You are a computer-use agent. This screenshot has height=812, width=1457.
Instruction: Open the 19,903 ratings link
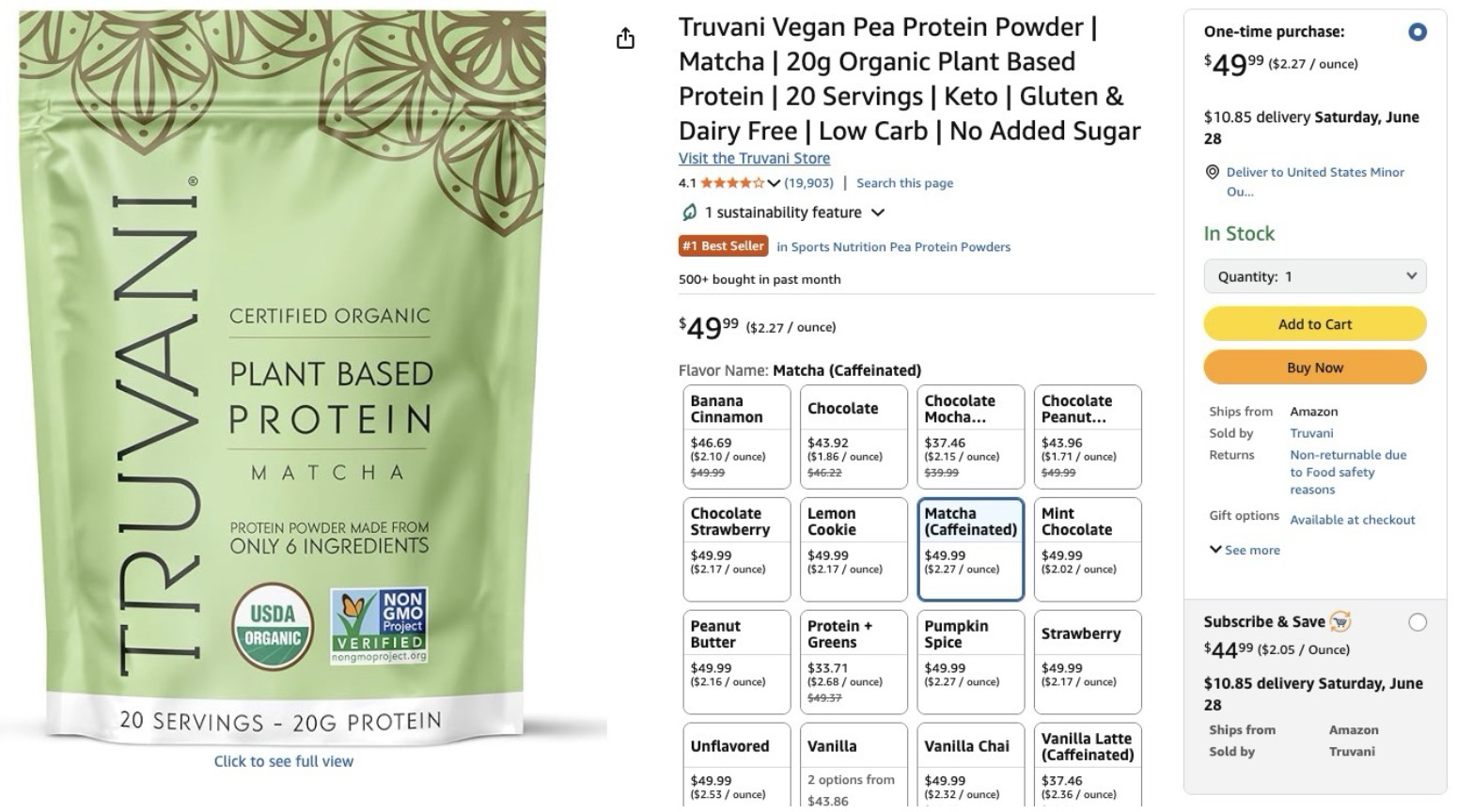(809, 183)
